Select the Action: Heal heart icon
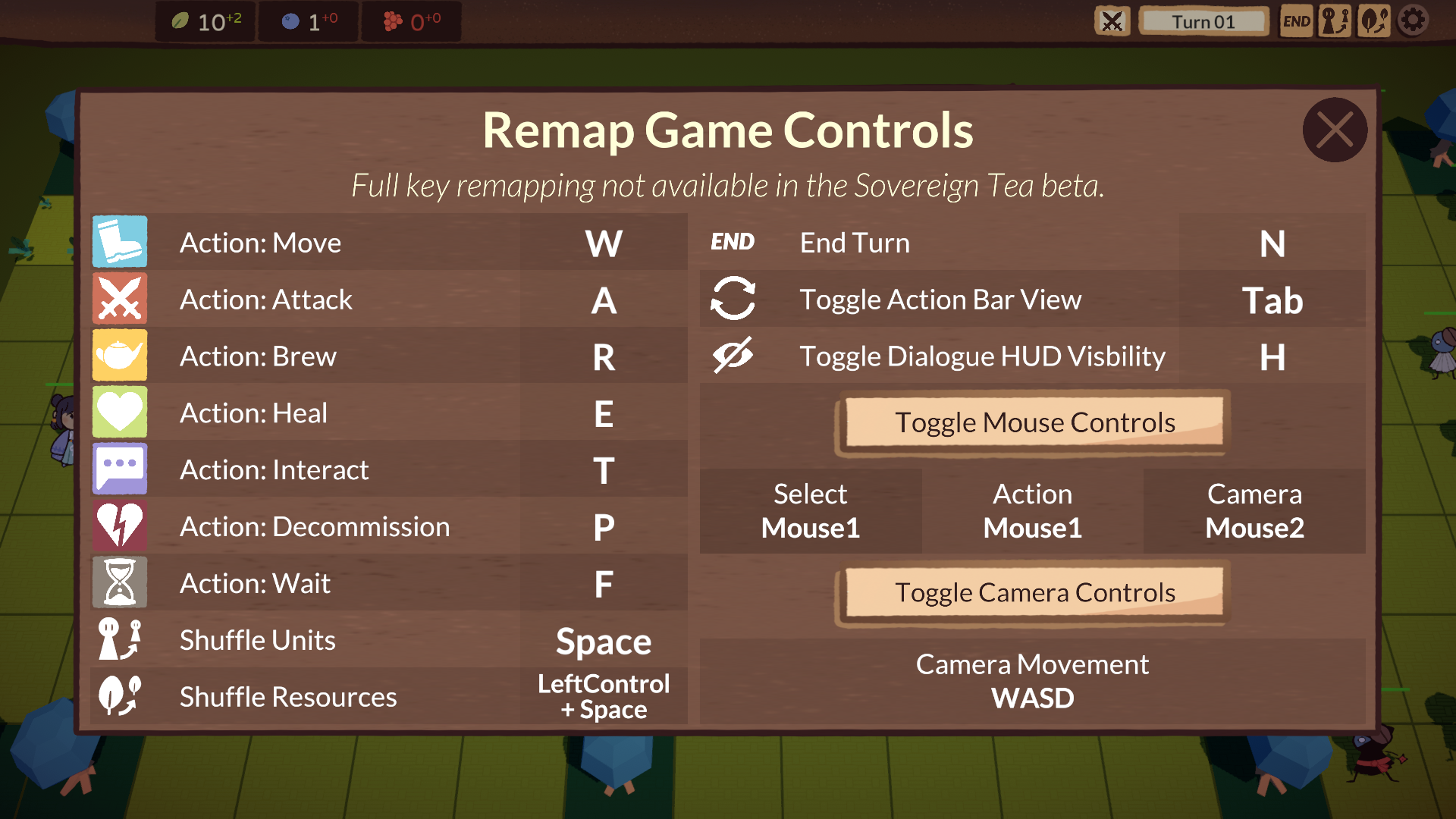The height and width of the screenshot is (819, 1456). tap(118, 413)
